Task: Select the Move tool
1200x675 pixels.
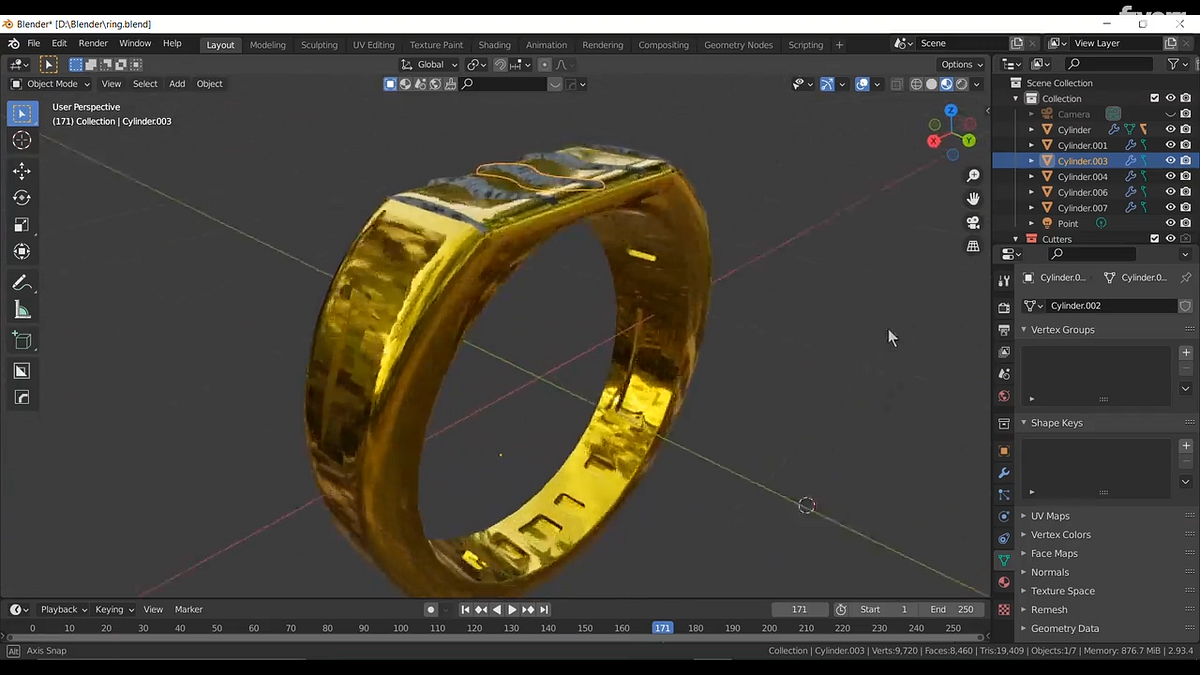Action: (21, 170)
